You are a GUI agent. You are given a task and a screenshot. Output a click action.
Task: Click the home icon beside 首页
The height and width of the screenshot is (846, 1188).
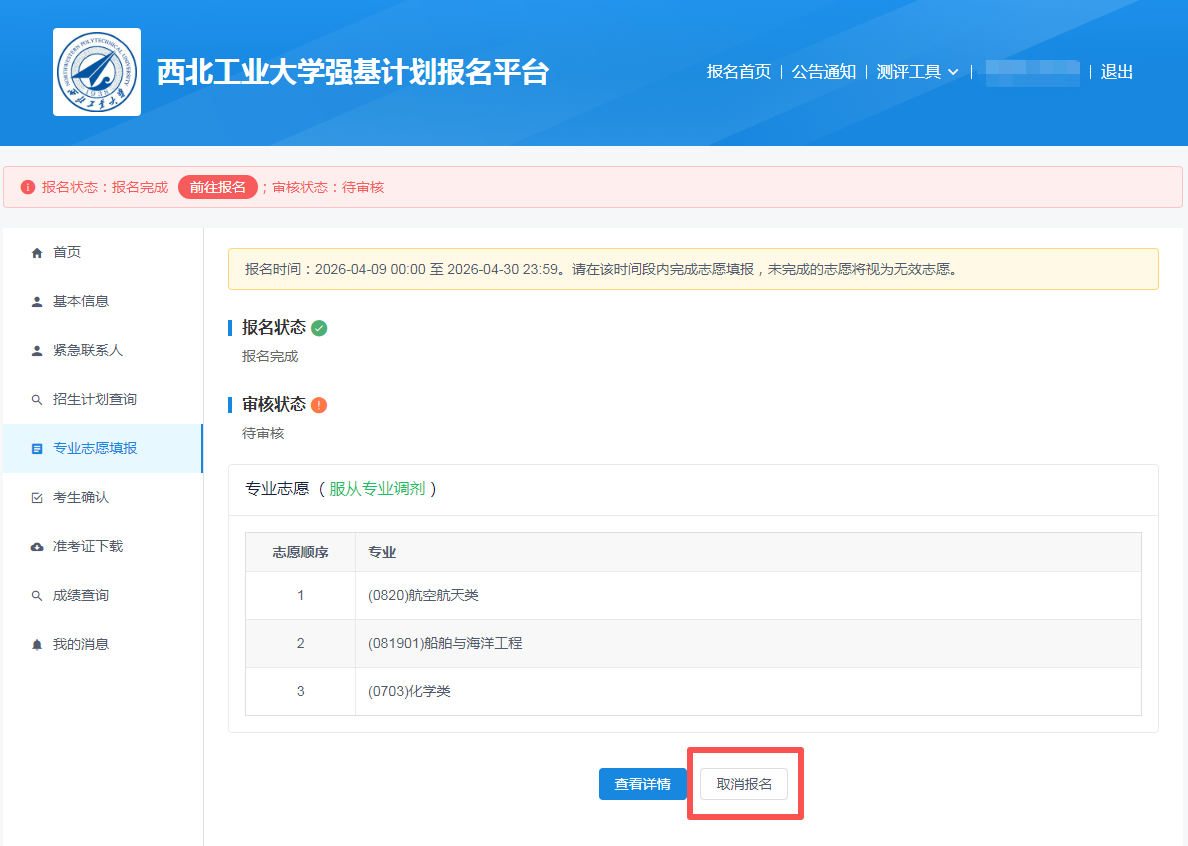coord(37,253)
